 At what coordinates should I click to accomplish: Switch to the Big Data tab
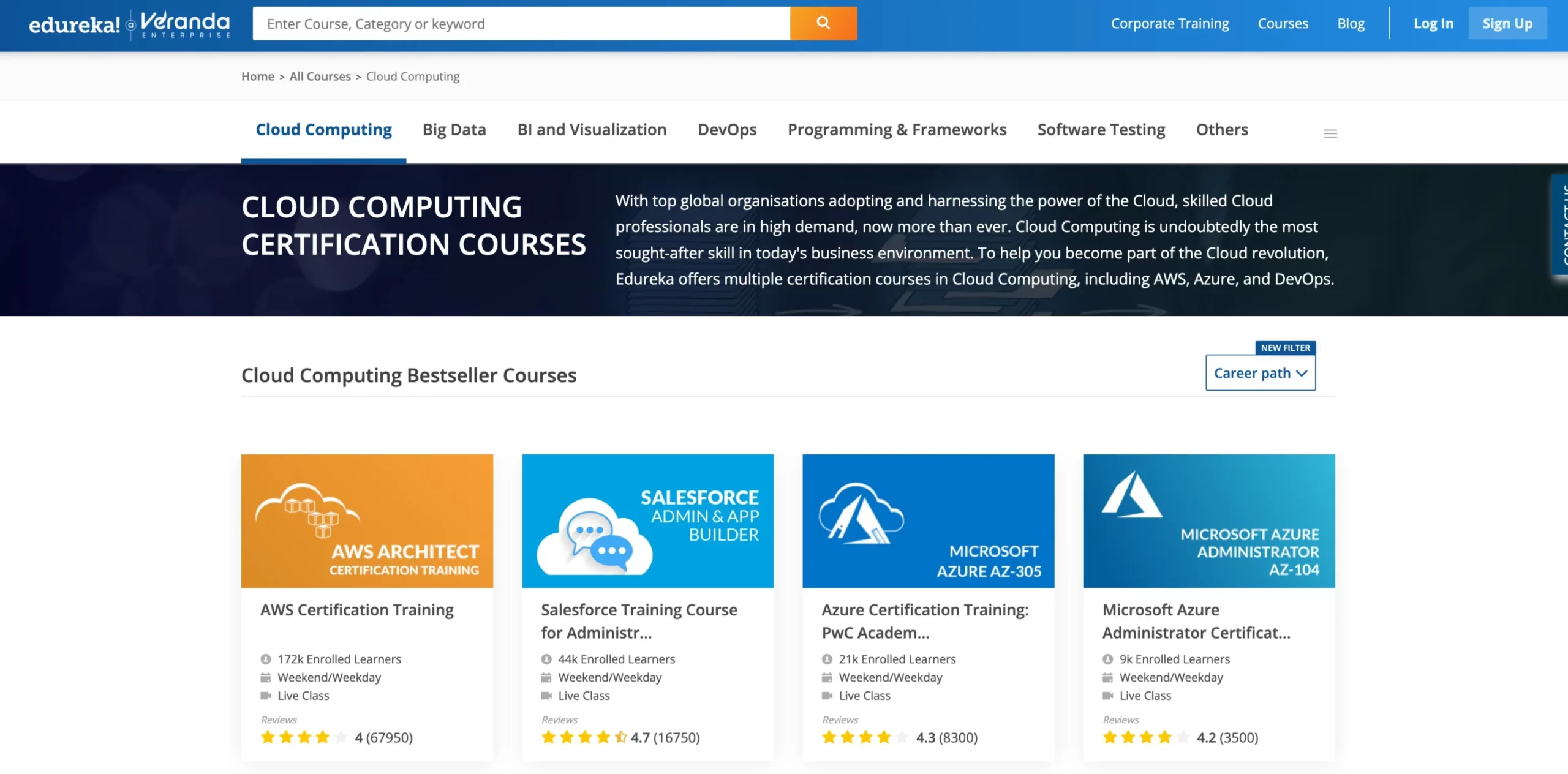pos(454,130)
